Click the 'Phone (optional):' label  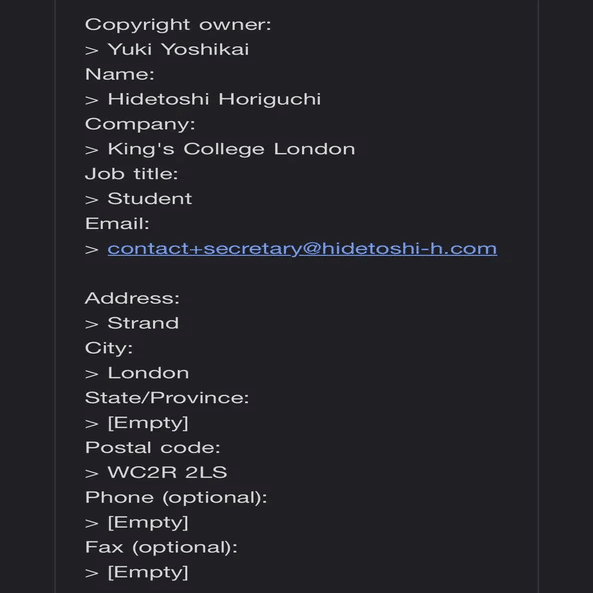(x=176, y=498)
